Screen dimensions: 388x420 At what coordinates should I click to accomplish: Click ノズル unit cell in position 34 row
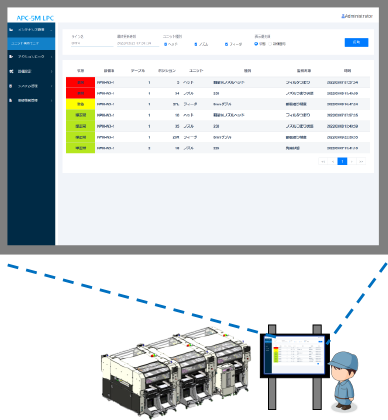coord(188,93)
